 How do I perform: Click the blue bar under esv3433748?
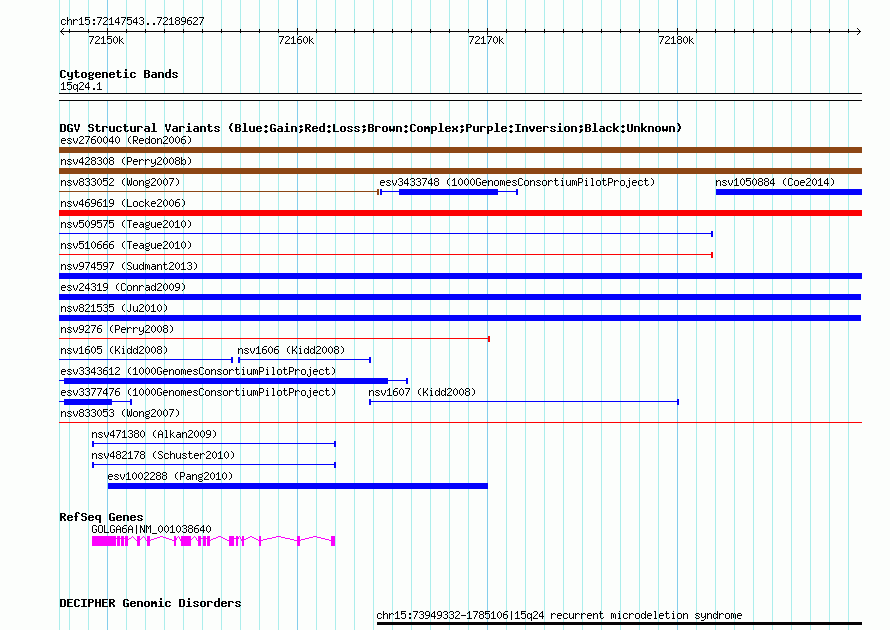[x=448, y=192]
